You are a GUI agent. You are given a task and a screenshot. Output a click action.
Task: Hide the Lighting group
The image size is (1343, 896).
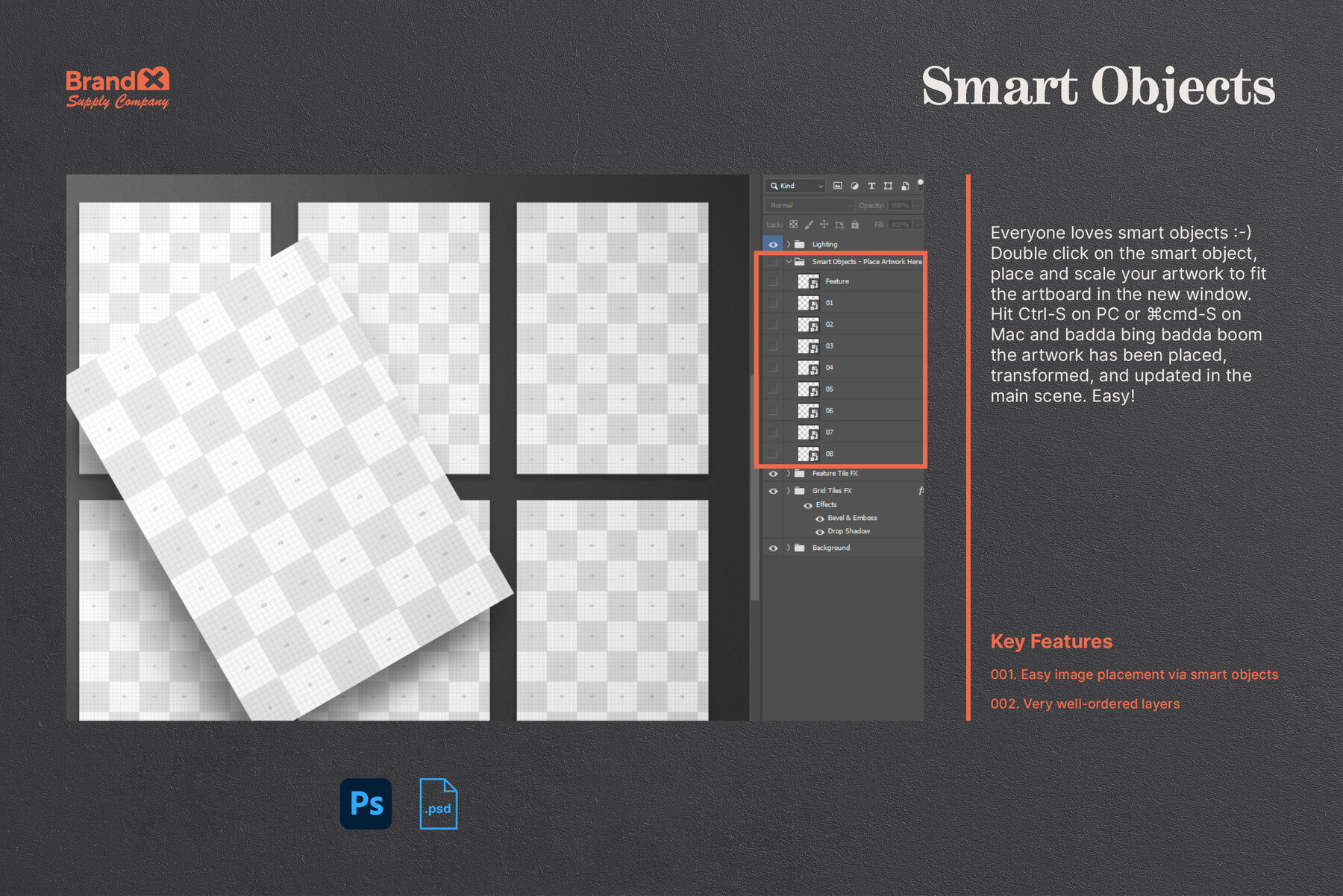(774, 244)
